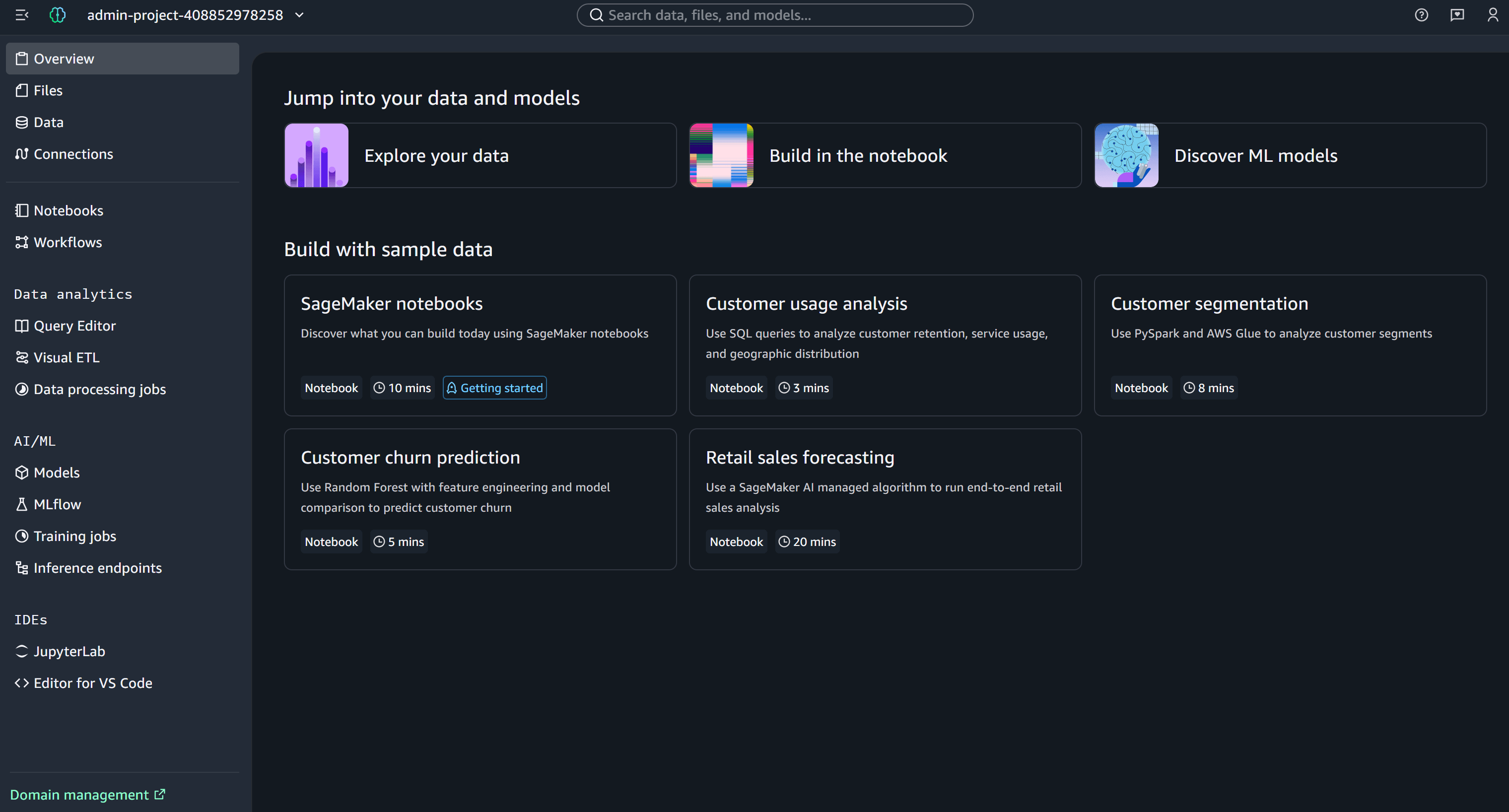Open the Customer churn prediction sample
The height and width of the screenshot is (812, 1509).
[480, 499]
